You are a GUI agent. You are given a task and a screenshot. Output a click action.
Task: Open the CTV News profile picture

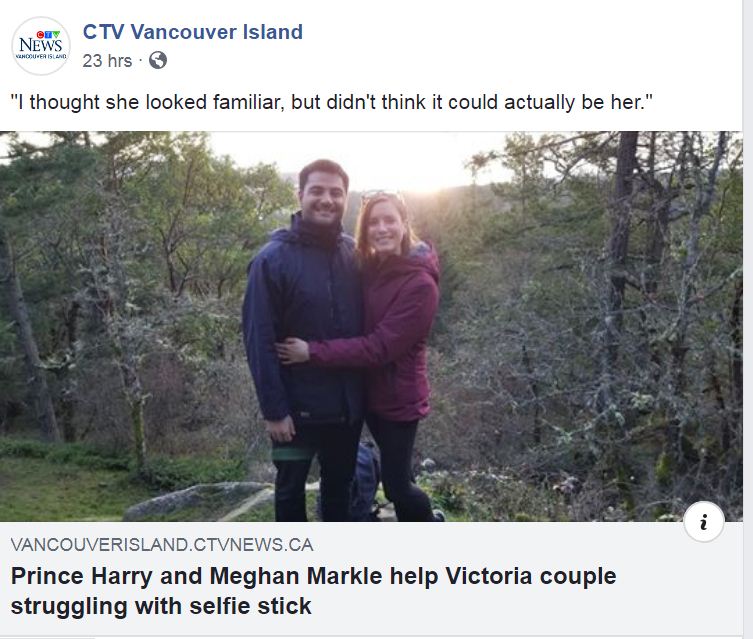(x=41, y=46)
